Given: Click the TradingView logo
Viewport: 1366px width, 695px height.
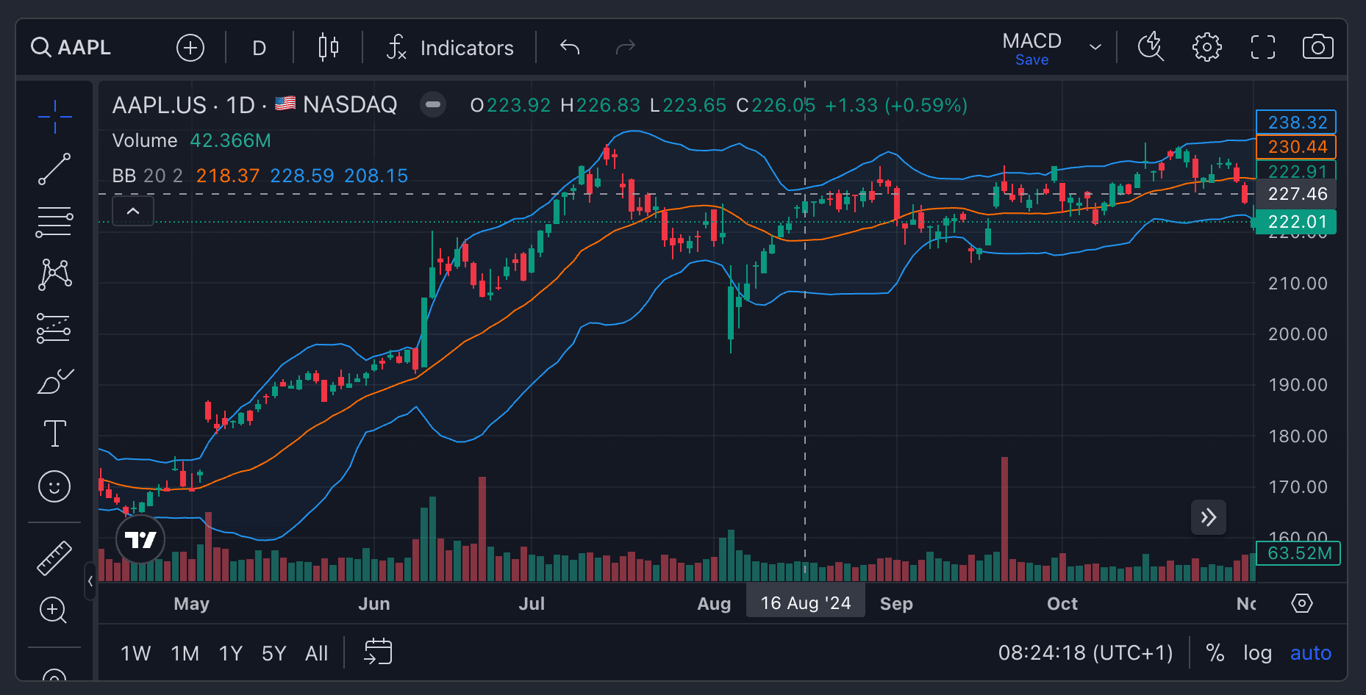Looking at the screenshot, I should pyautogui.click(x=140, y=540).
